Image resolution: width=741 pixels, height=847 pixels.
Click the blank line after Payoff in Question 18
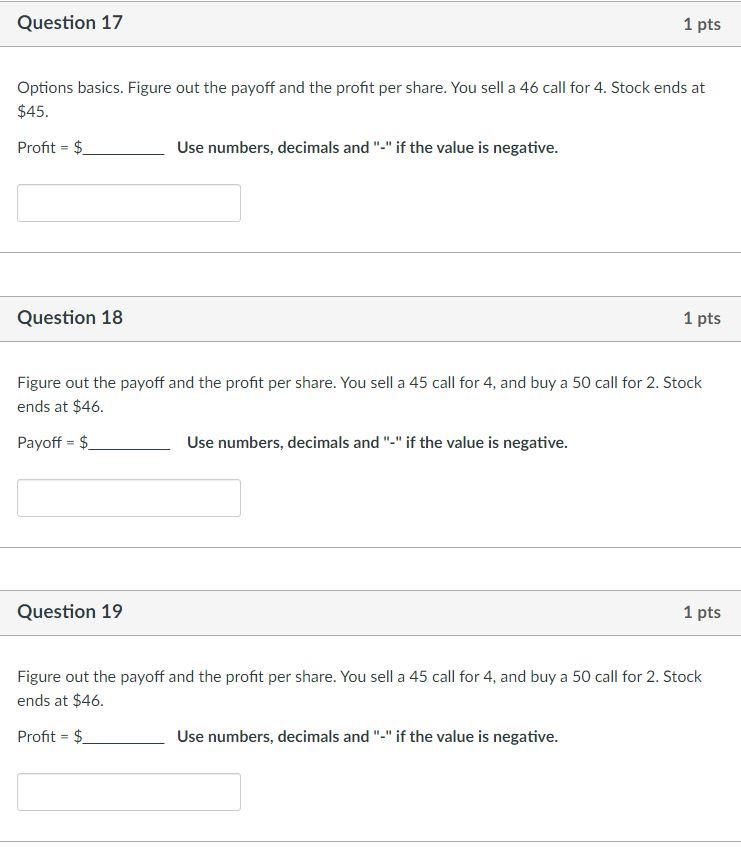pos(130,446)
